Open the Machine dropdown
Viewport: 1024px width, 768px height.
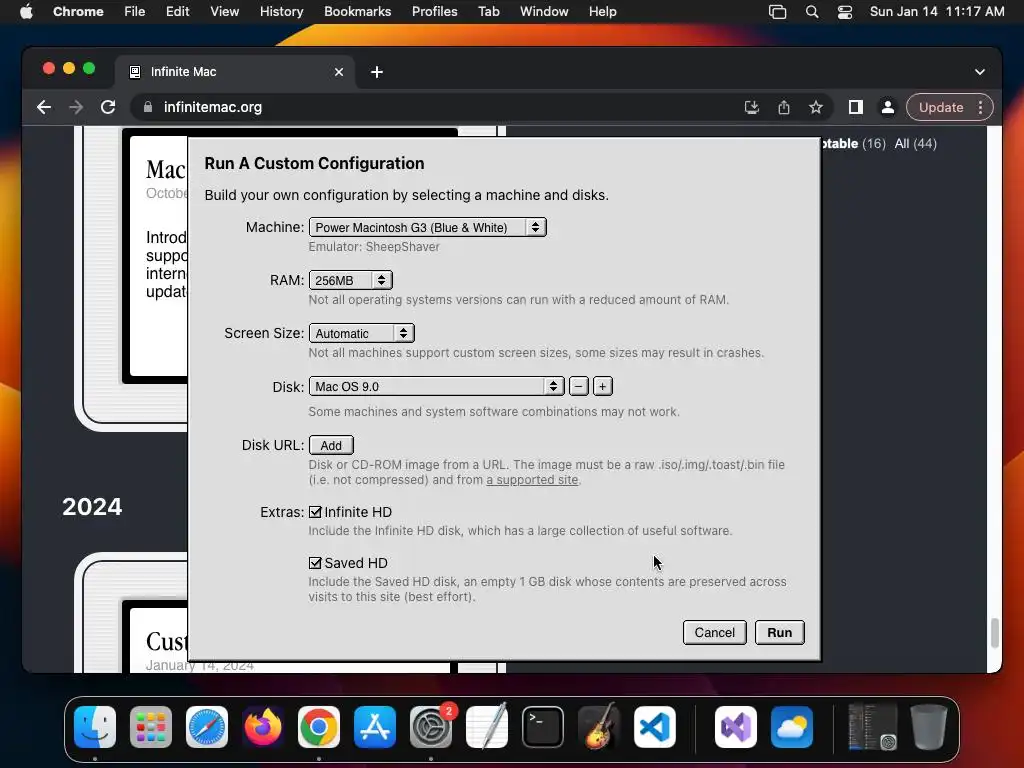coord(428,227)
